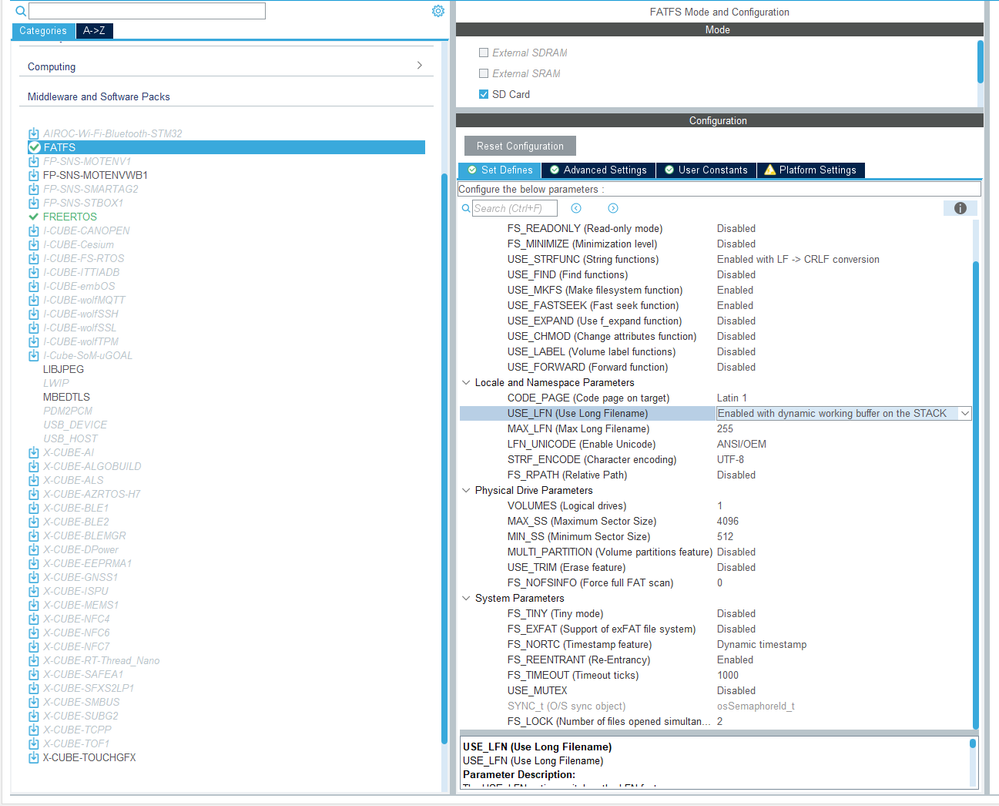The height and width of the screenshot is (806, 999).
Task: Click the parameter Search (Ctrl+F) field
Action: 515,208
